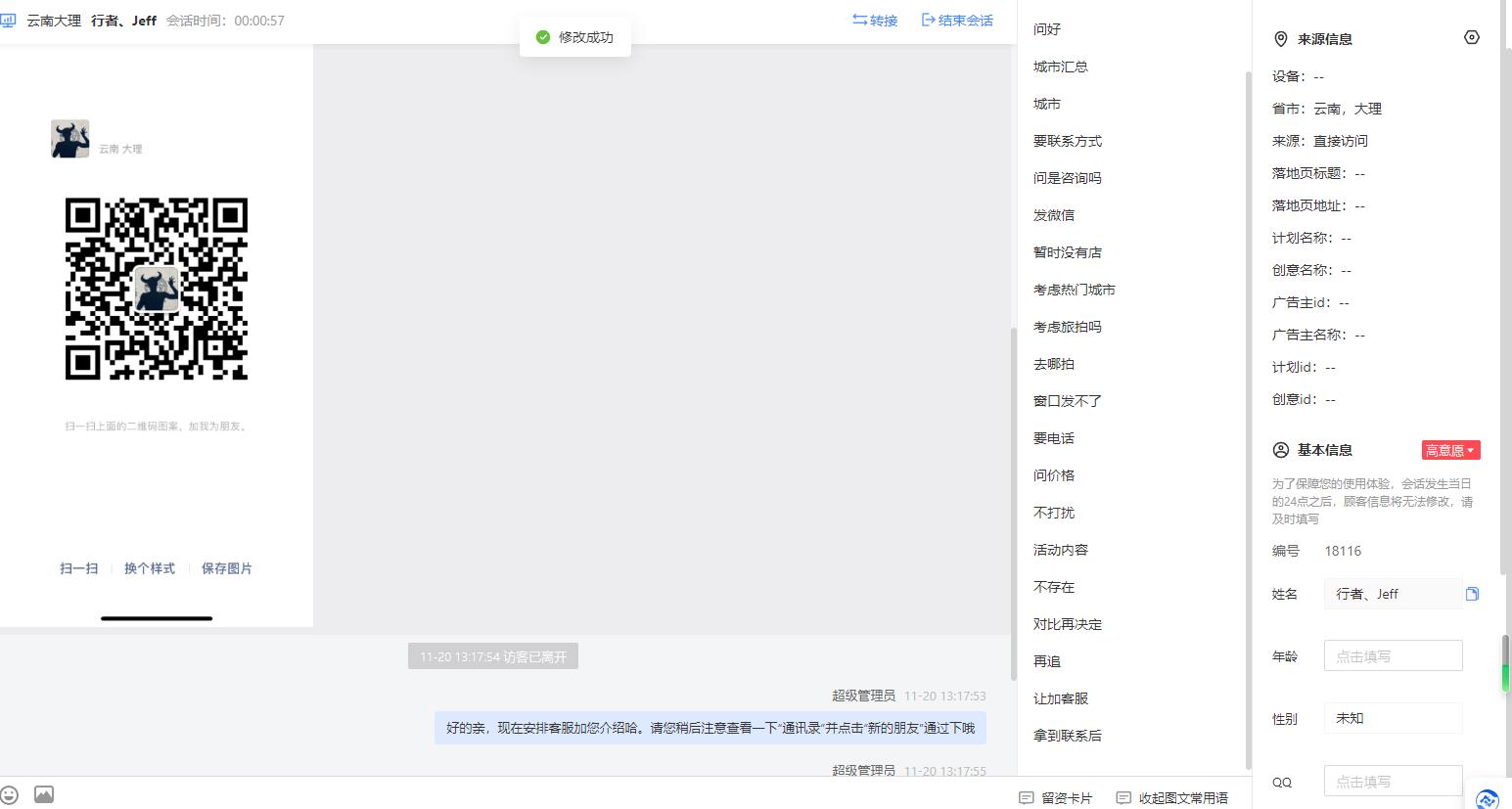Screen dimensions: 1512x809
Task: Click the 创意名称 entry
Action: coord(1311,270)
